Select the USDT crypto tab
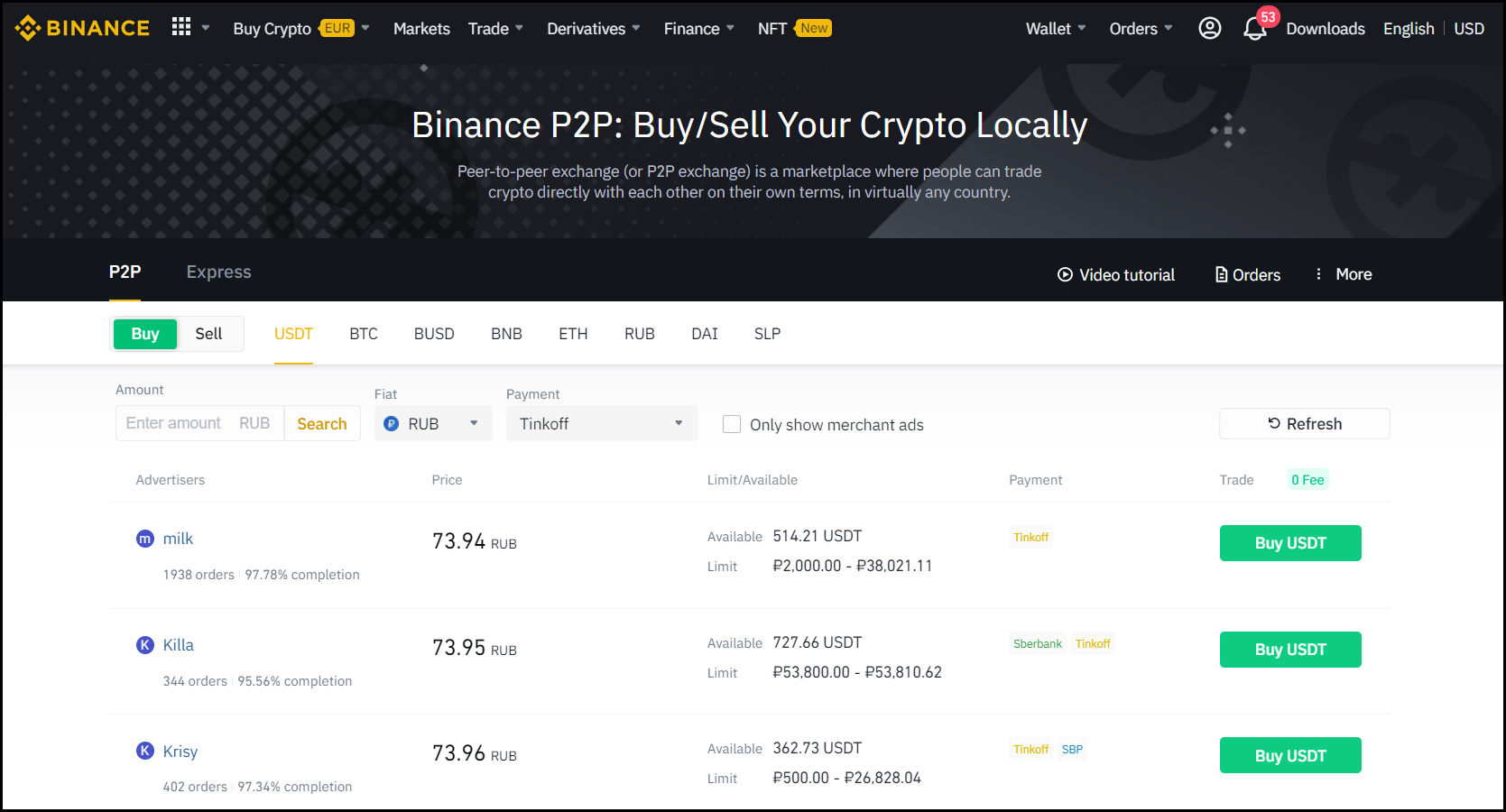 tap(293, 334)
